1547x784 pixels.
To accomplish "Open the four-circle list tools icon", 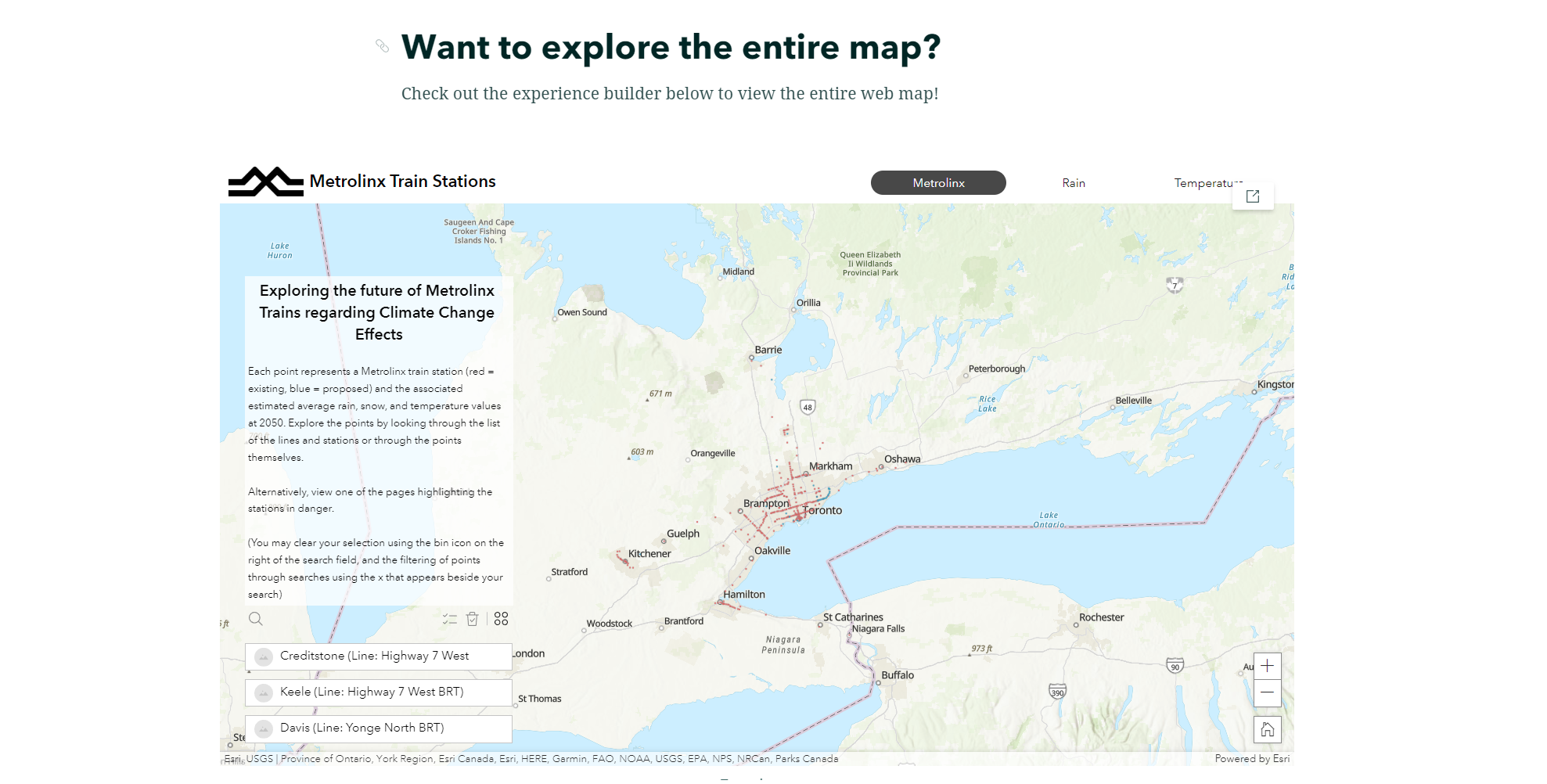I will (x=502, y=619).
